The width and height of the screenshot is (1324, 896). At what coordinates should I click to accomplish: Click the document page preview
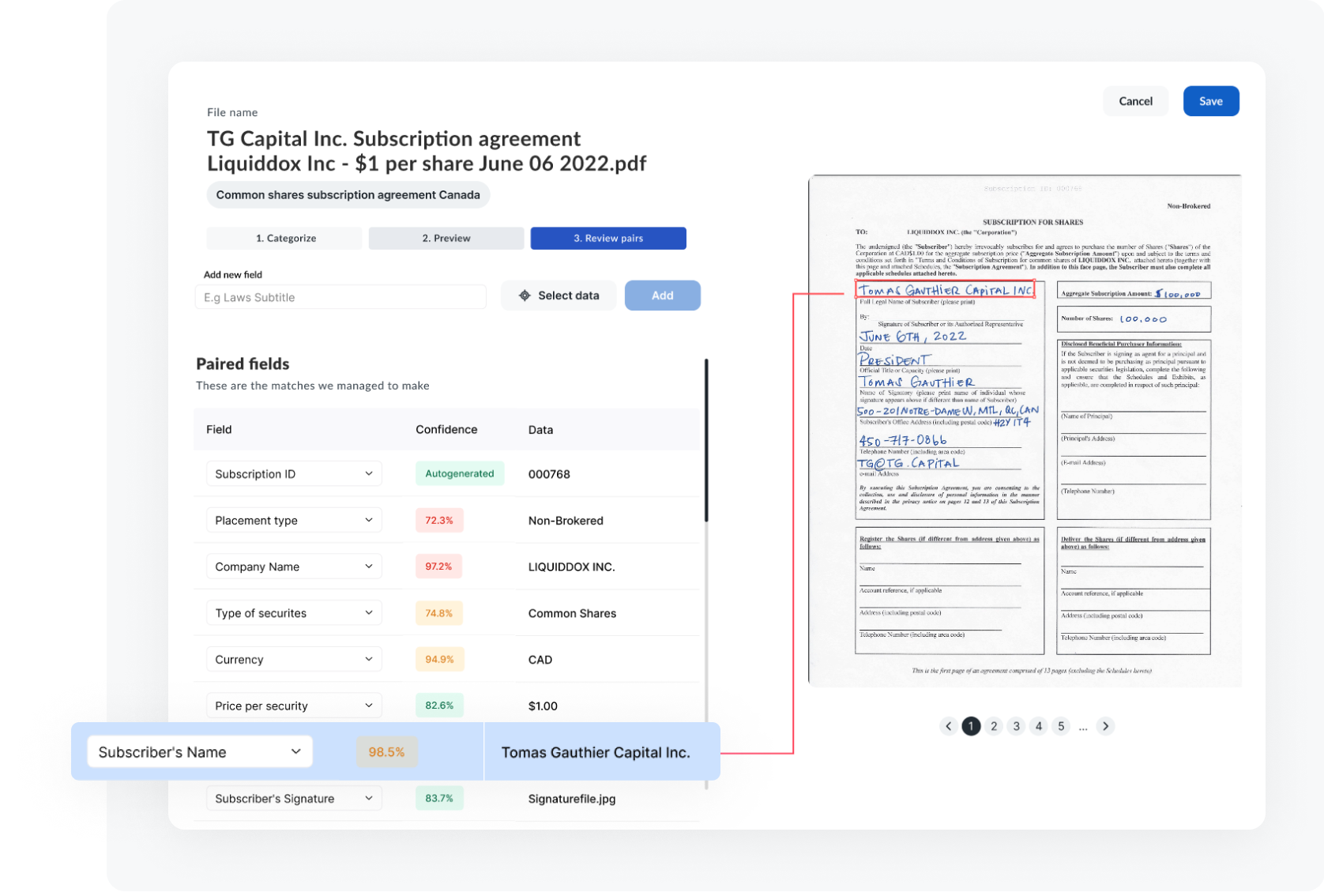(x=1025, y=431)
